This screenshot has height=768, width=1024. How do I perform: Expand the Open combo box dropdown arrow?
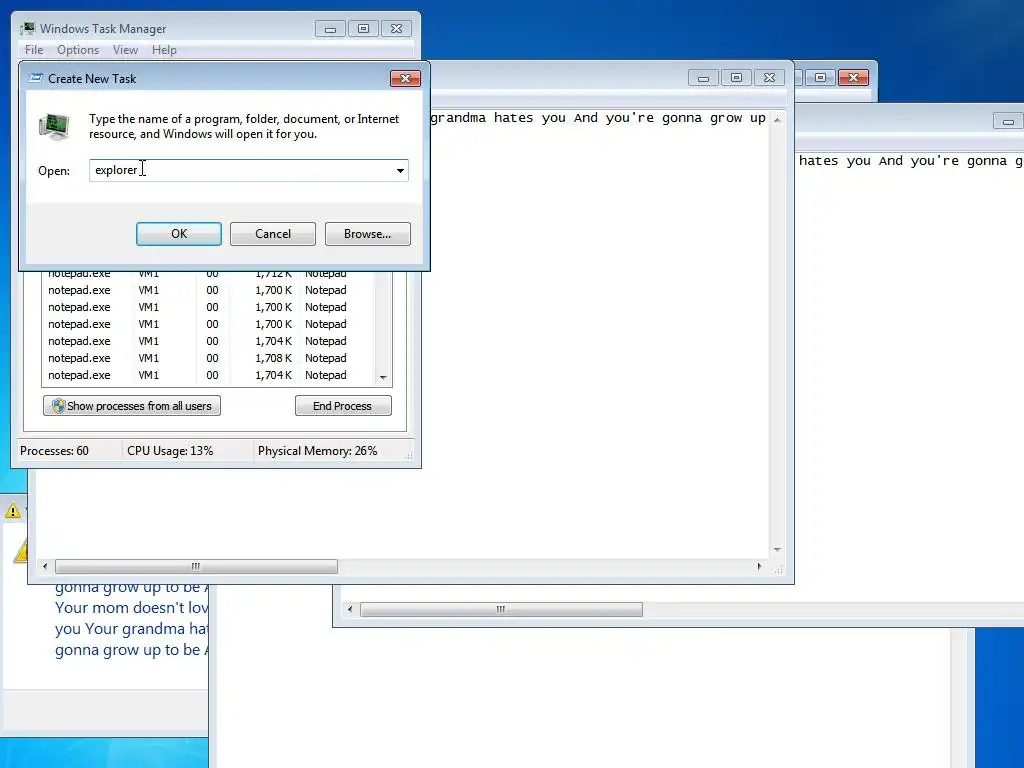[x=400, y=170]
